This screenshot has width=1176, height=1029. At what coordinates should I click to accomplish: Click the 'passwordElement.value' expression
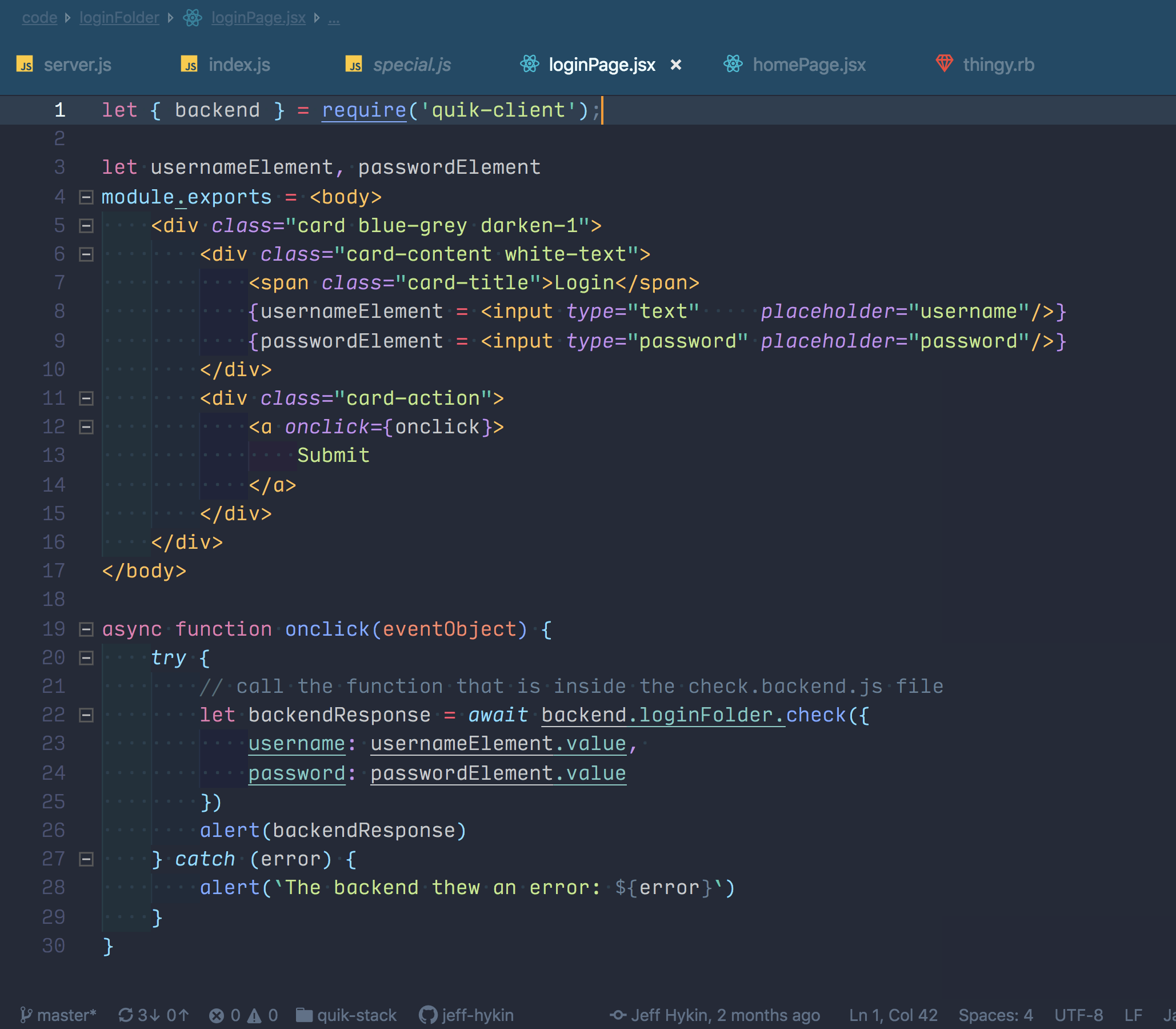point(498,774)
